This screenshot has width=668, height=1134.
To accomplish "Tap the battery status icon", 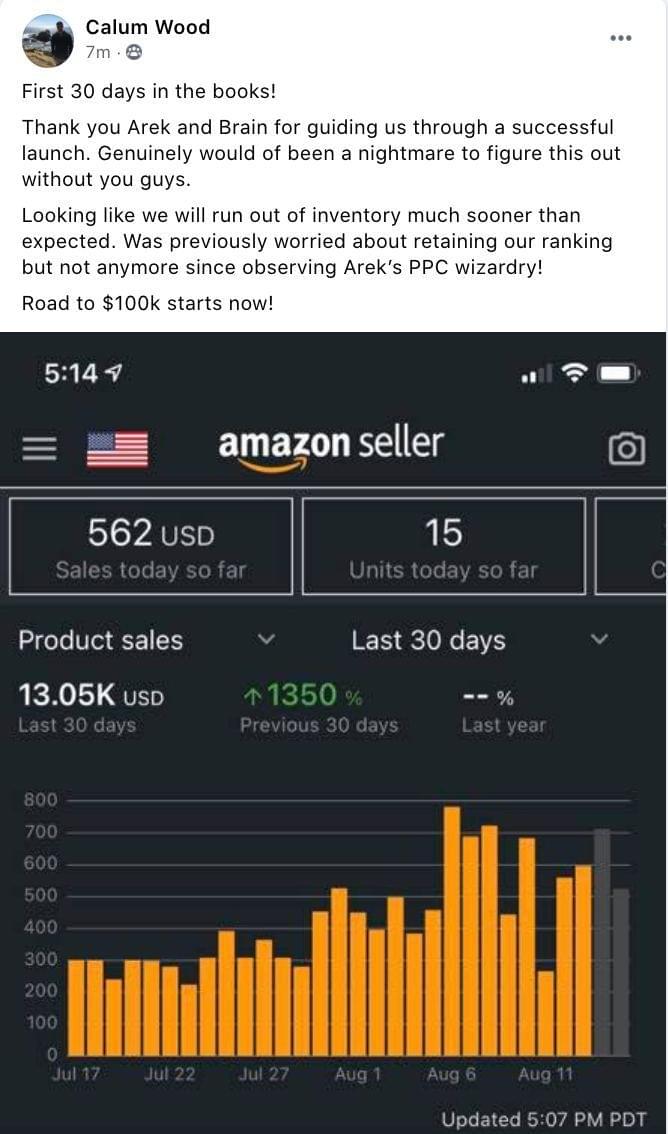I will 618,373.
